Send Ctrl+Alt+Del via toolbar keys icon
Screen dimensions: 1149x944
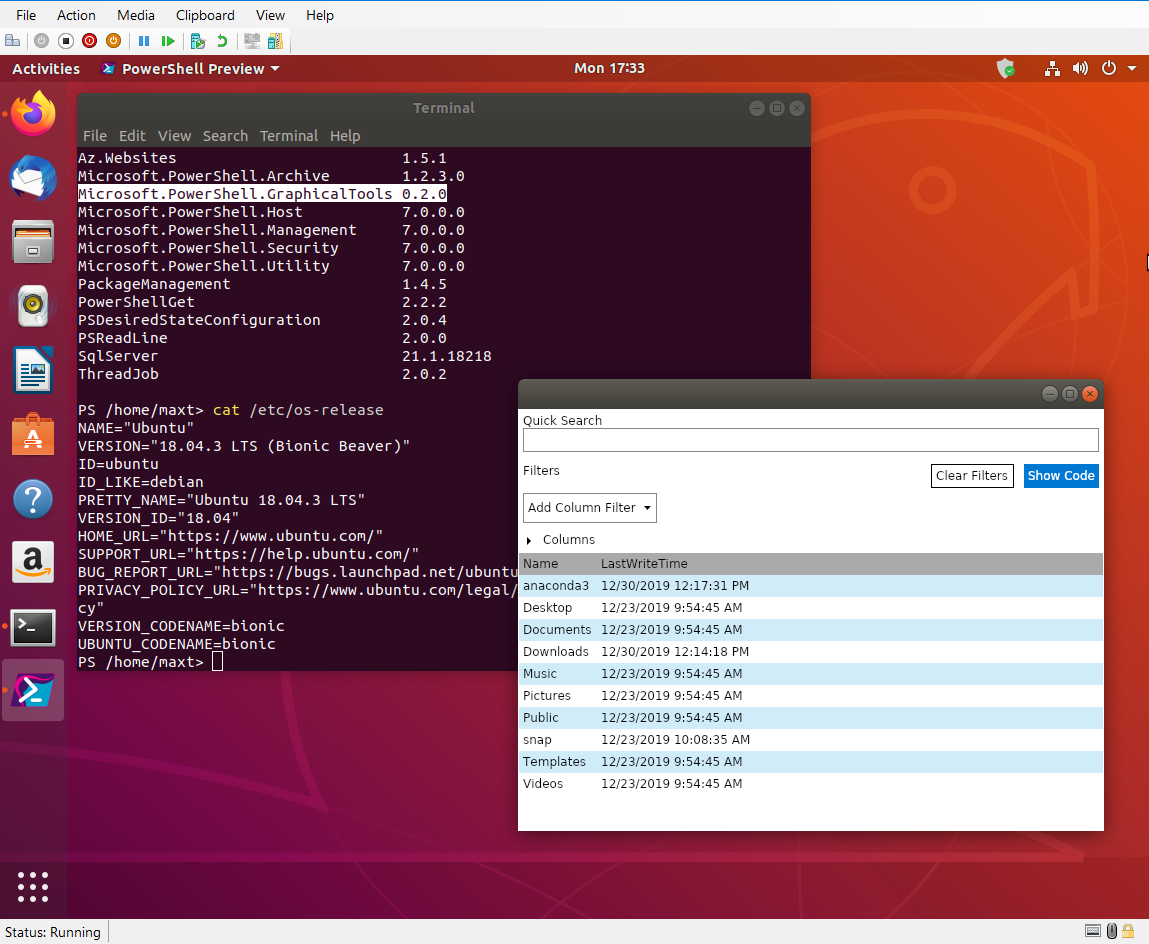coord(12,41)
